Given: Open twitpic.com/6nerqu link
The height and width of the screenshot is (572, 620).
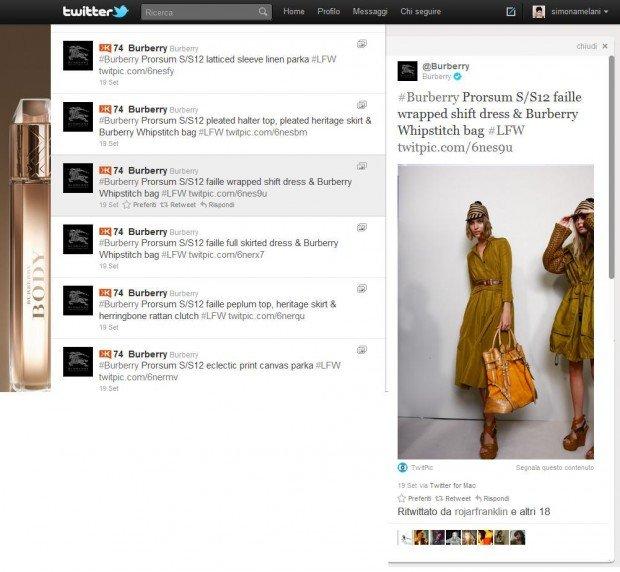Looking at the screenshot, I should point(267,316).
